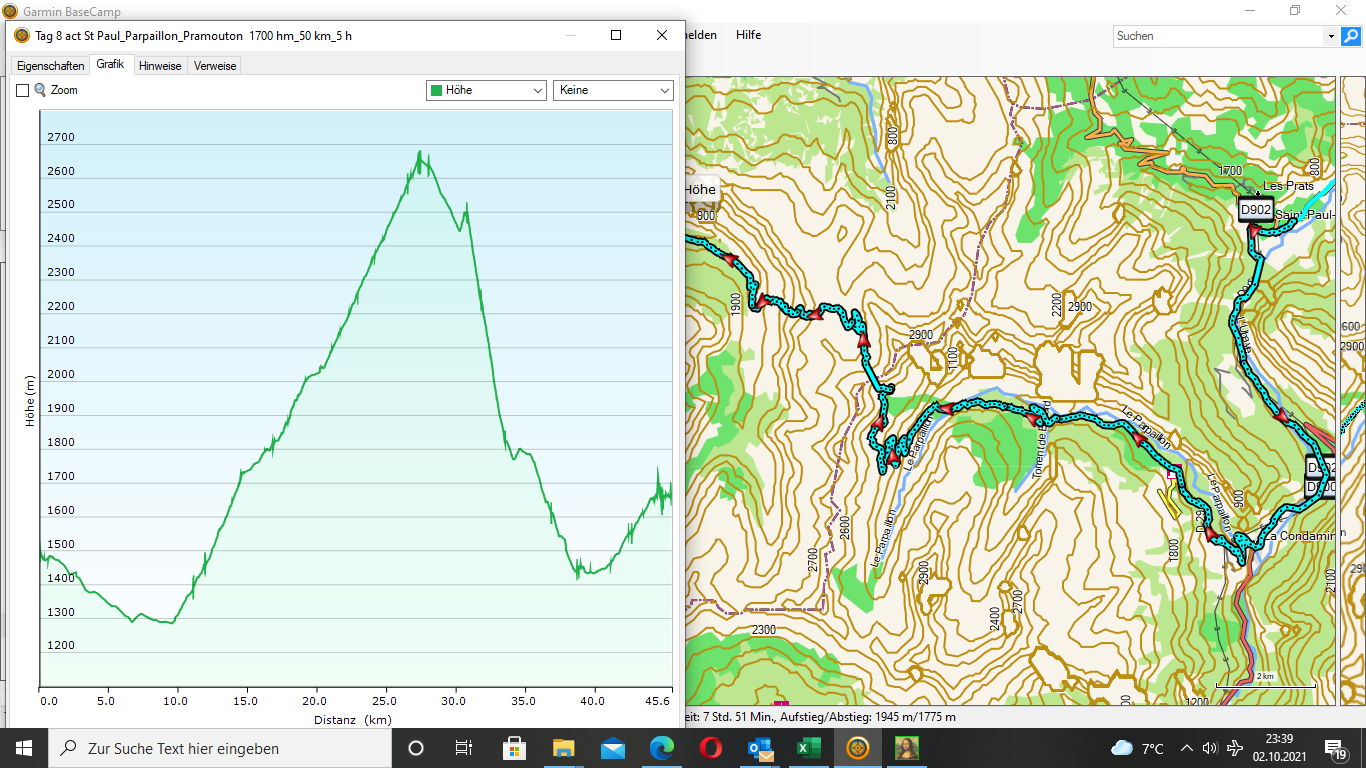This screenshot has width=1366, height=768.
Task: Open Microsoft Edge from the taskbar
Action: point(662,748)
